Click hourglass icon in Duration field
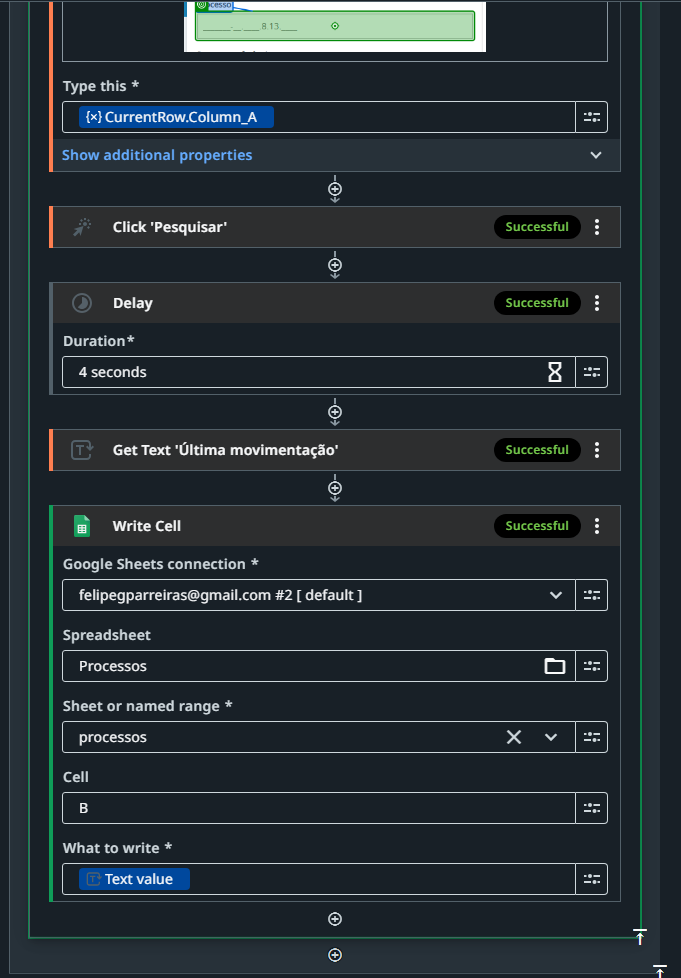The height and width of the screenshot is (978, 681). tap(554, 372)
